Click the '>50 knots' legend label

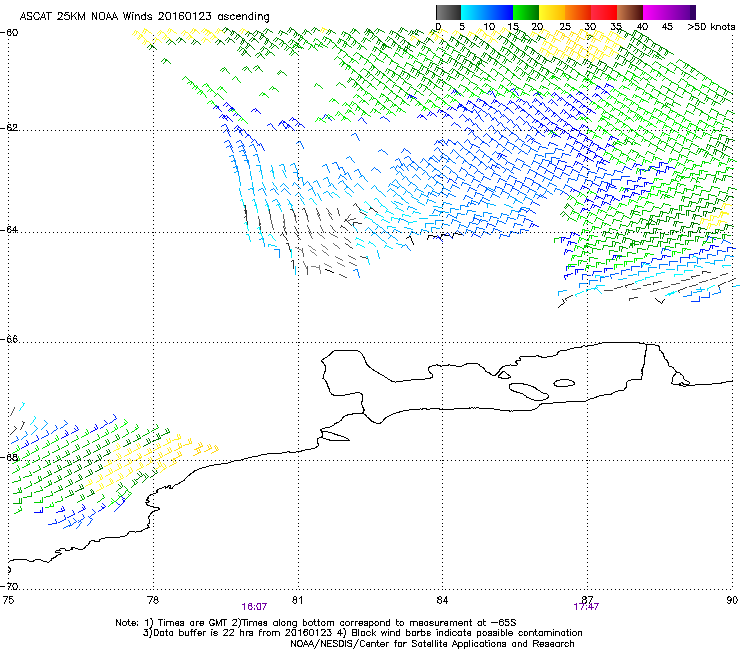click(x=711, y=27)
